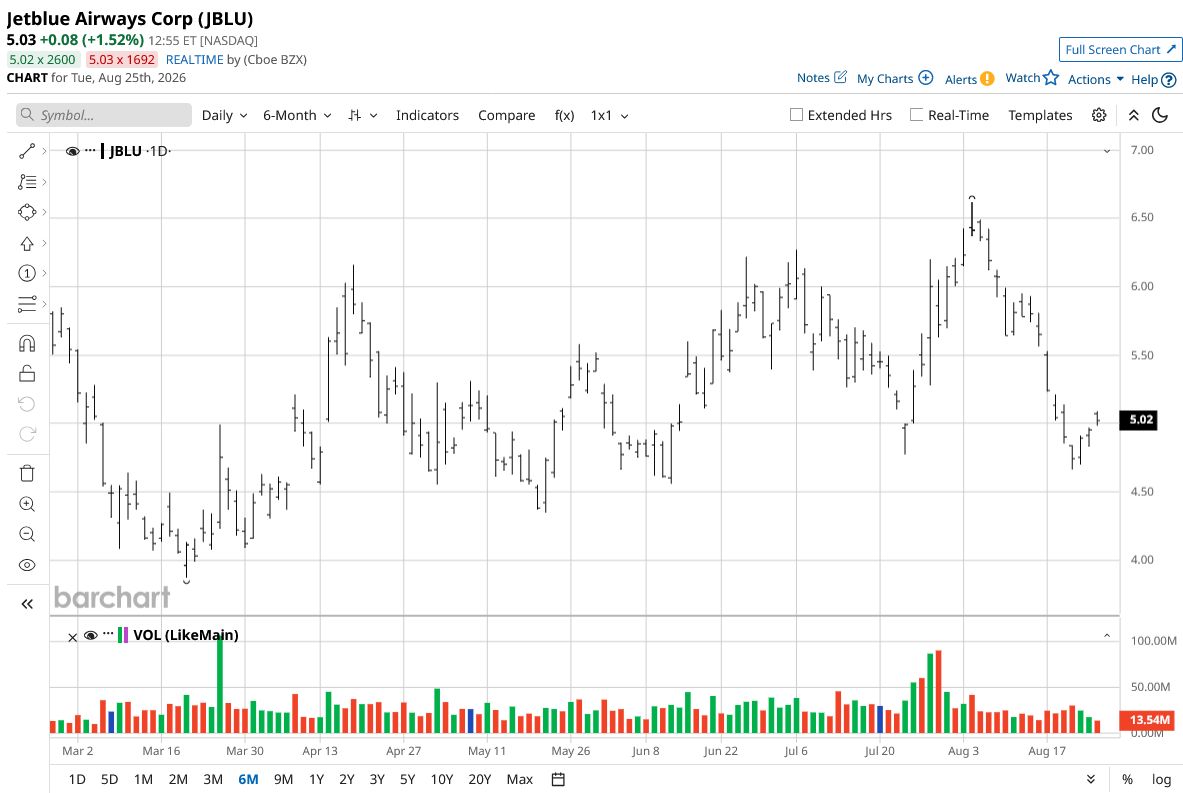Click the alert badge beside Alerts
The height and width of the screenshot is (793, 1183).
click(987, 78)
